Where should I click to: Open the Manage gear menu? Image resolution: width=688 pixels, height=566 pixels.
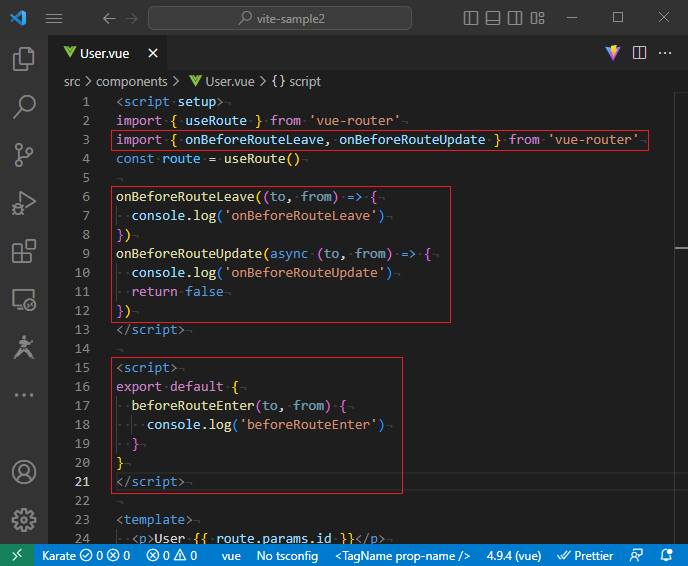click(x=24, y=520)
